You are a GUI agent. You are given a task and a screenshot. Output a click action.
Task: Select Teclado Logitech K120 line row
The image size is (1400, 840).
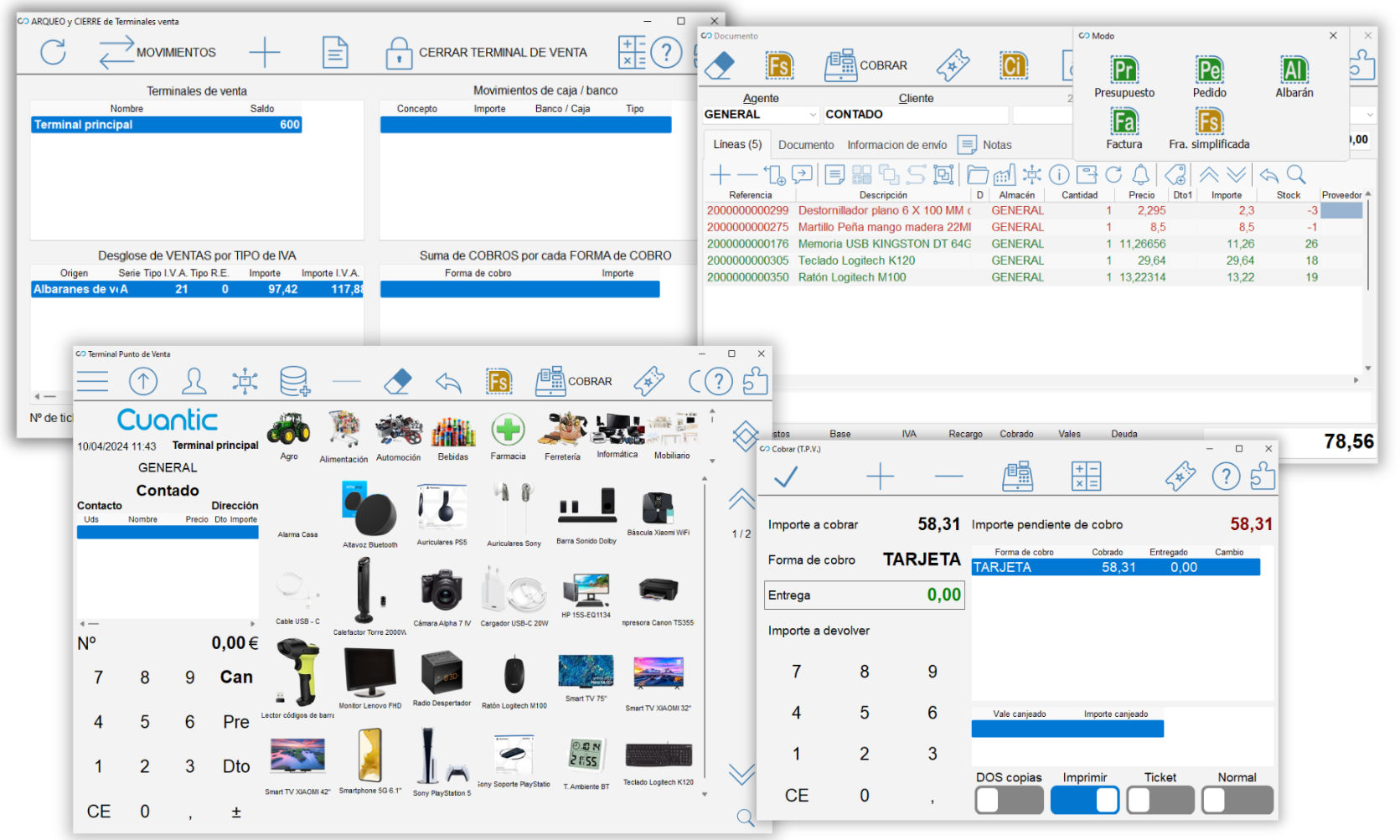(x=1034, y=260)
